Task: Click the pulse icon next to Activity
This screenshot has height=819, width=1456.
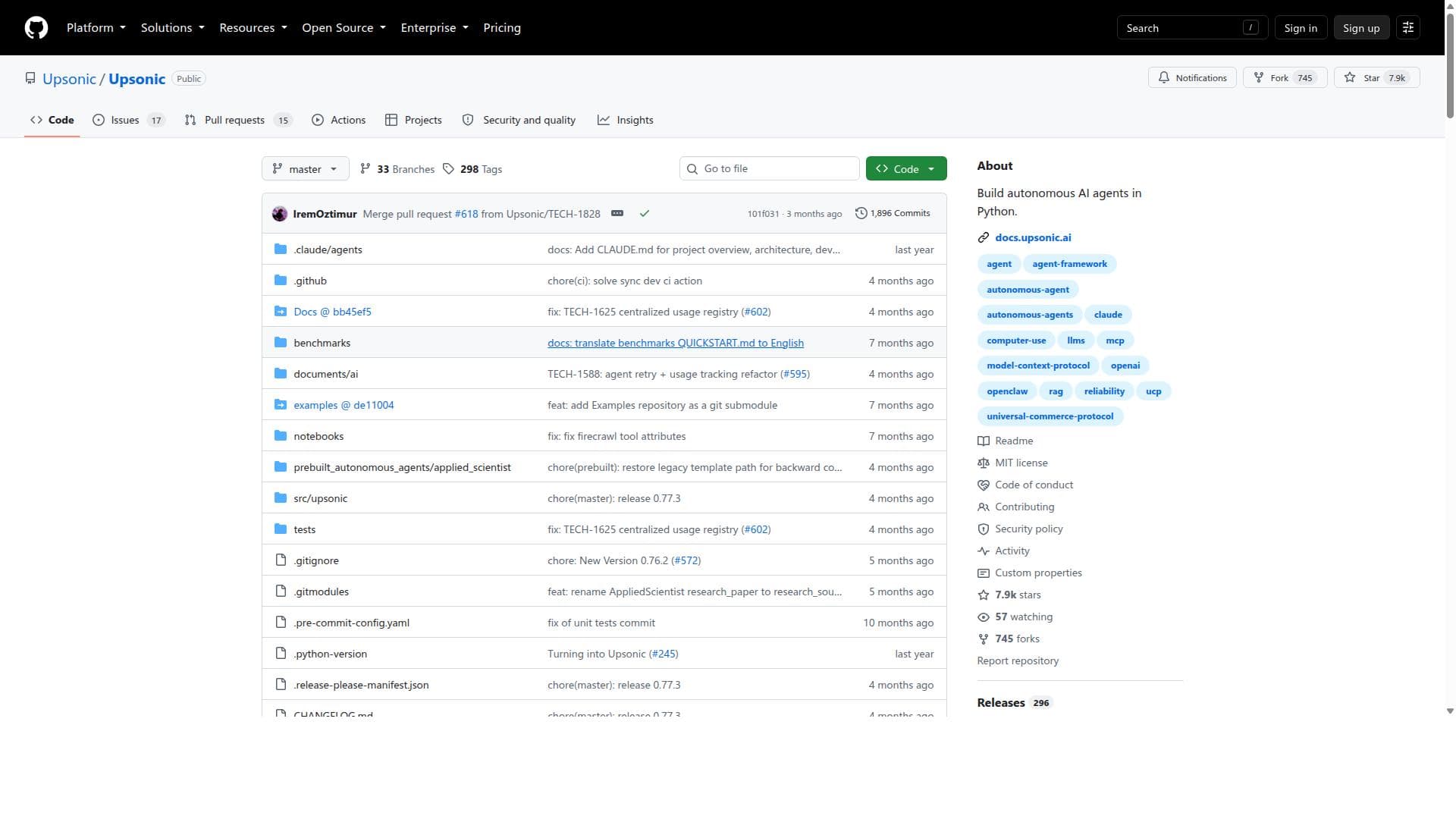Action: (x=984, y=551)
